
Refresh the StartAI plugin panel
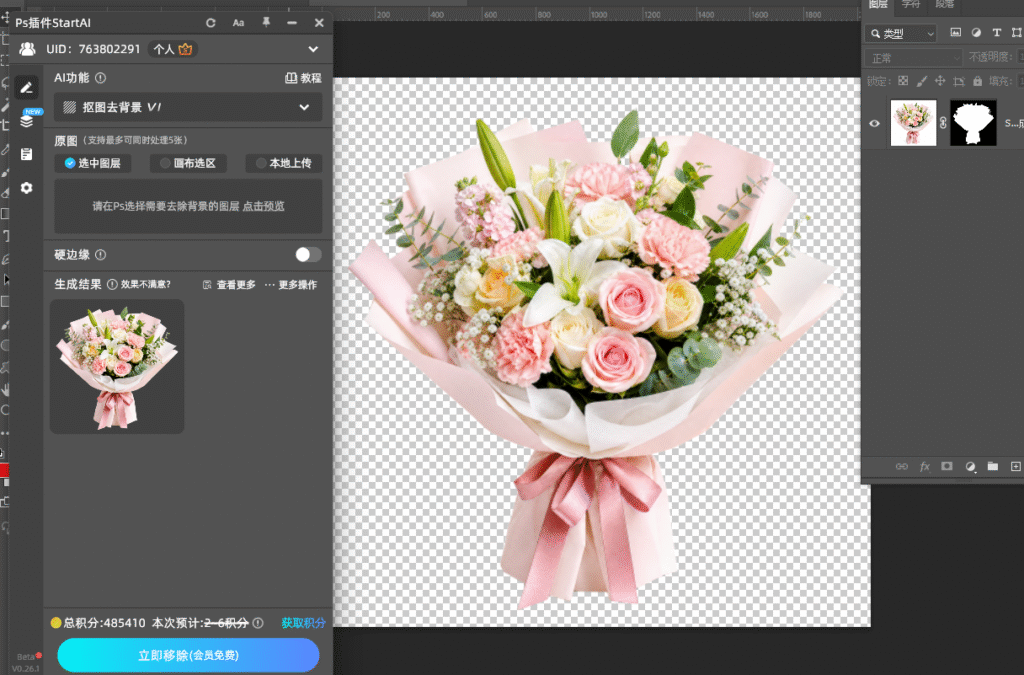coord(210,23)
